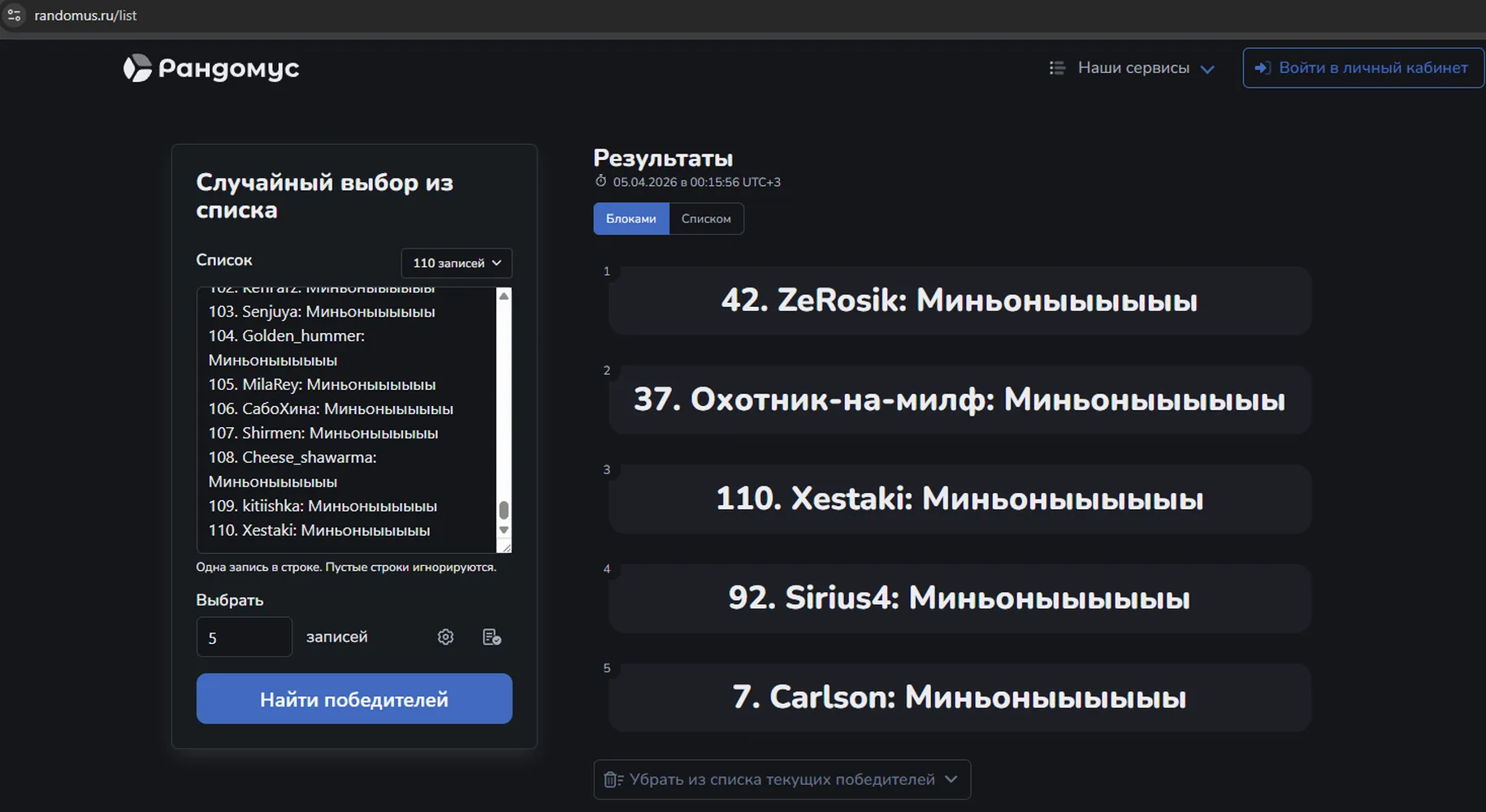Switch results view to Списком

[x=706, y=218]
